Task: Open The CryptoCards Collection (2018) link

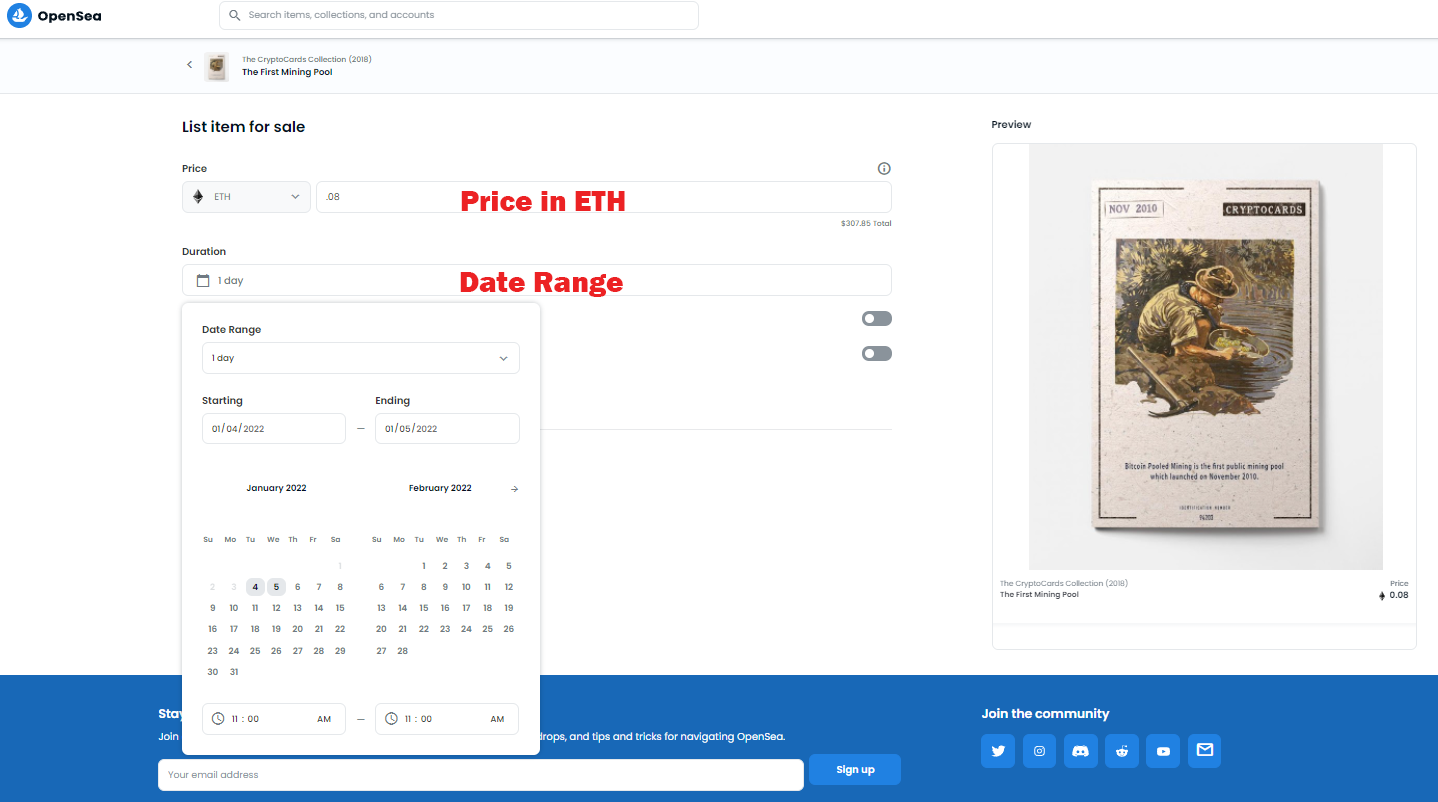Action: pyautogui.click(x=305, y=58)
